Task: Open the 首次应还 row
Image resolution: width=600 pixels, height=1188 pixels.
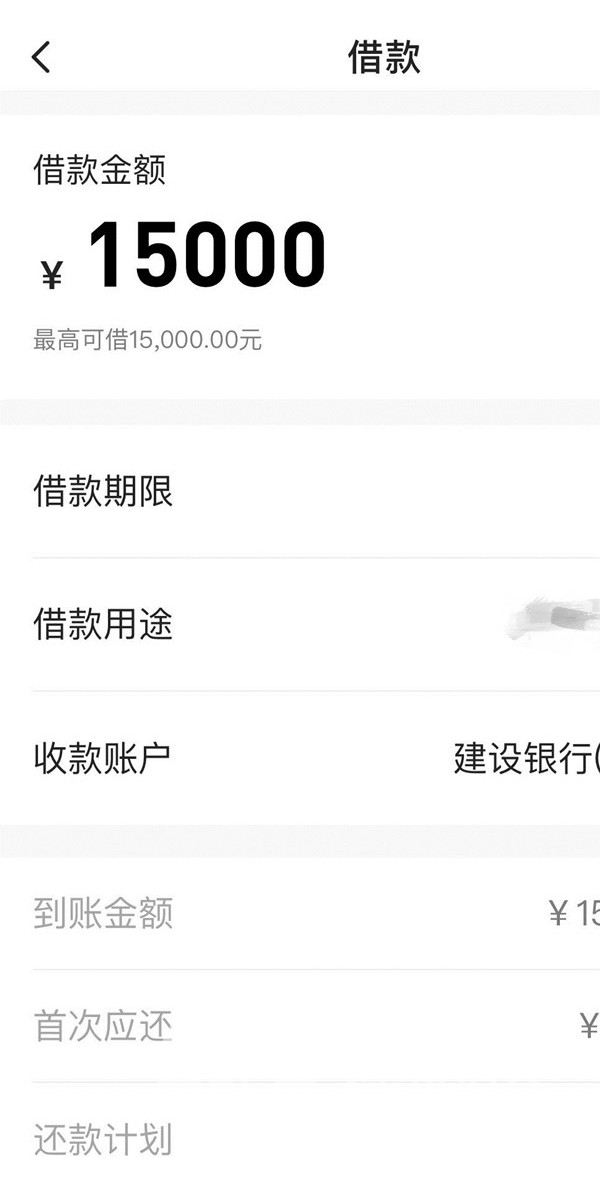Action: [300, 1026]
